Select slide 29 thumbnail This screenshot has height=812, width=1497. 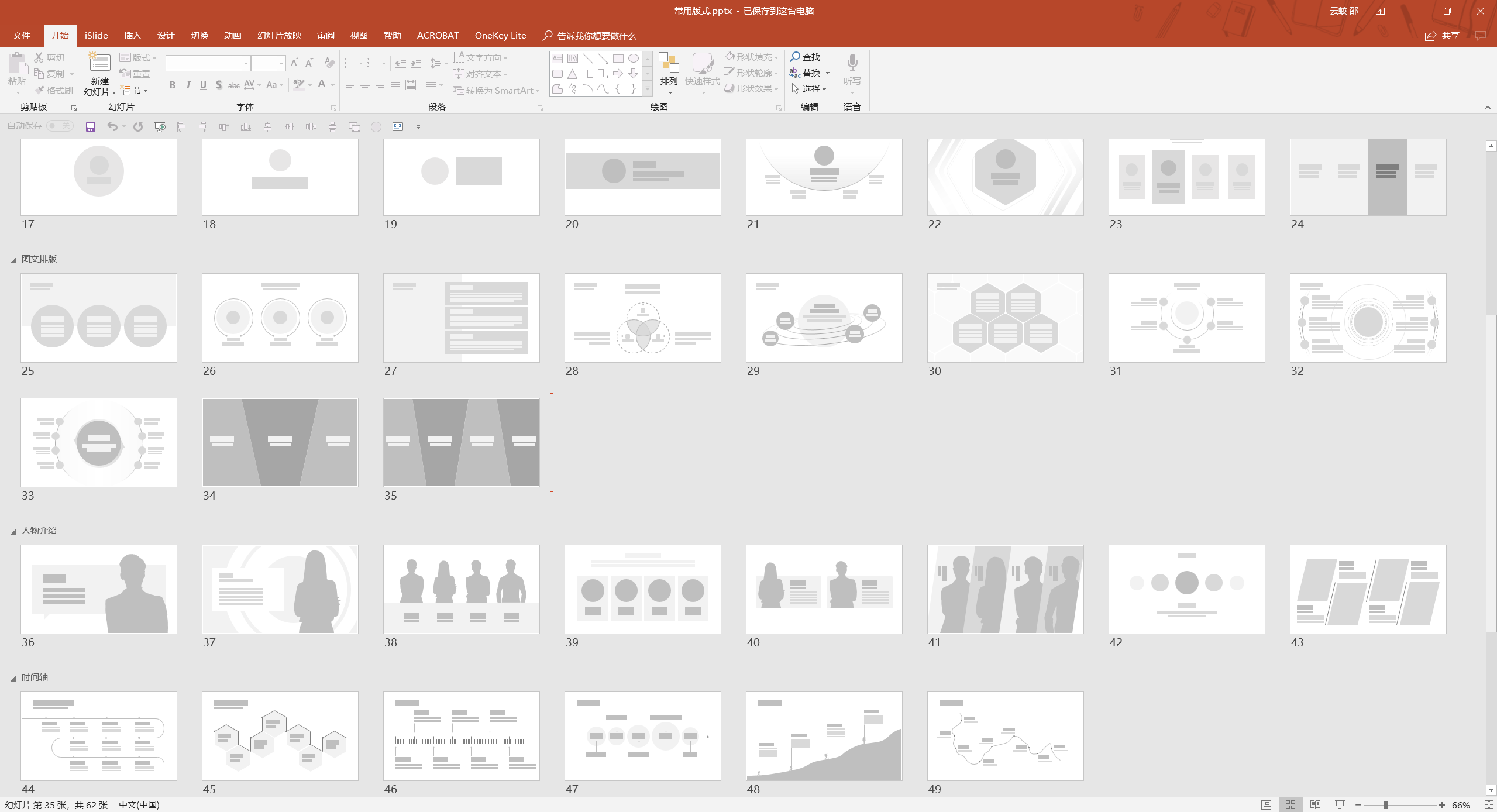coord(824,318)
